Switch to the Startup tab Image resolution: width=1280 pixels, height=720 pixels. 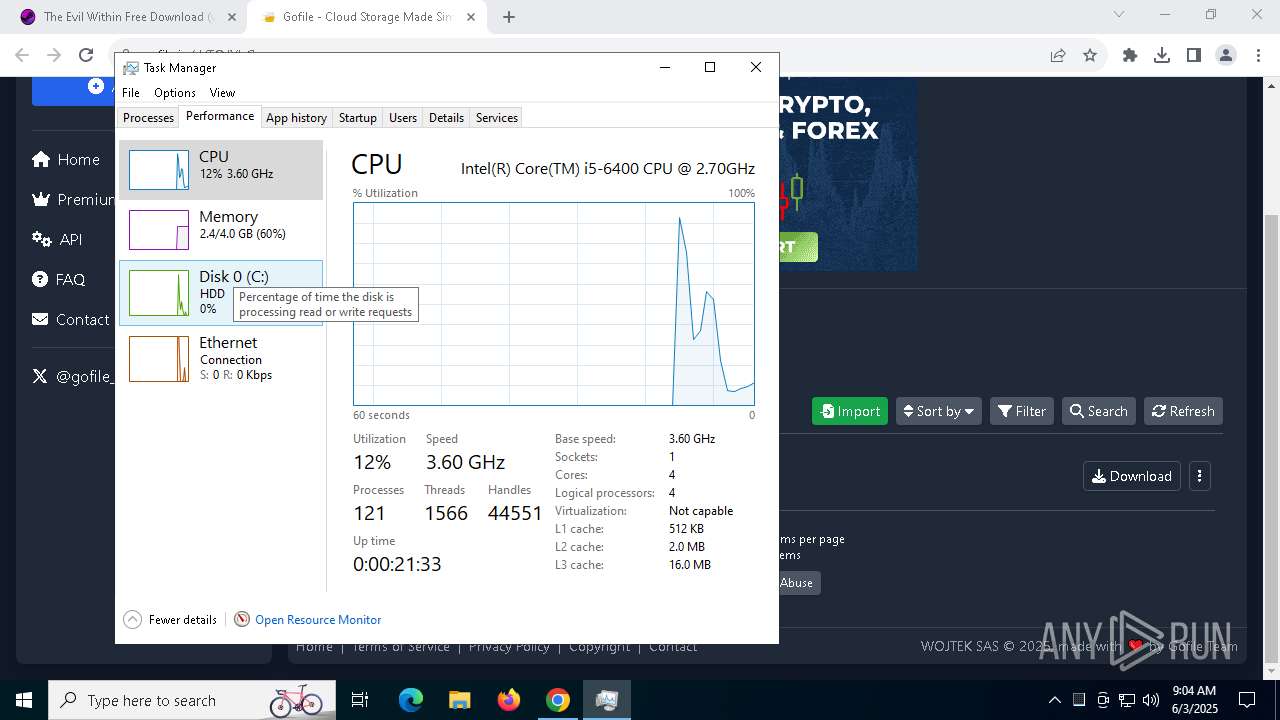tap(357, 118)
